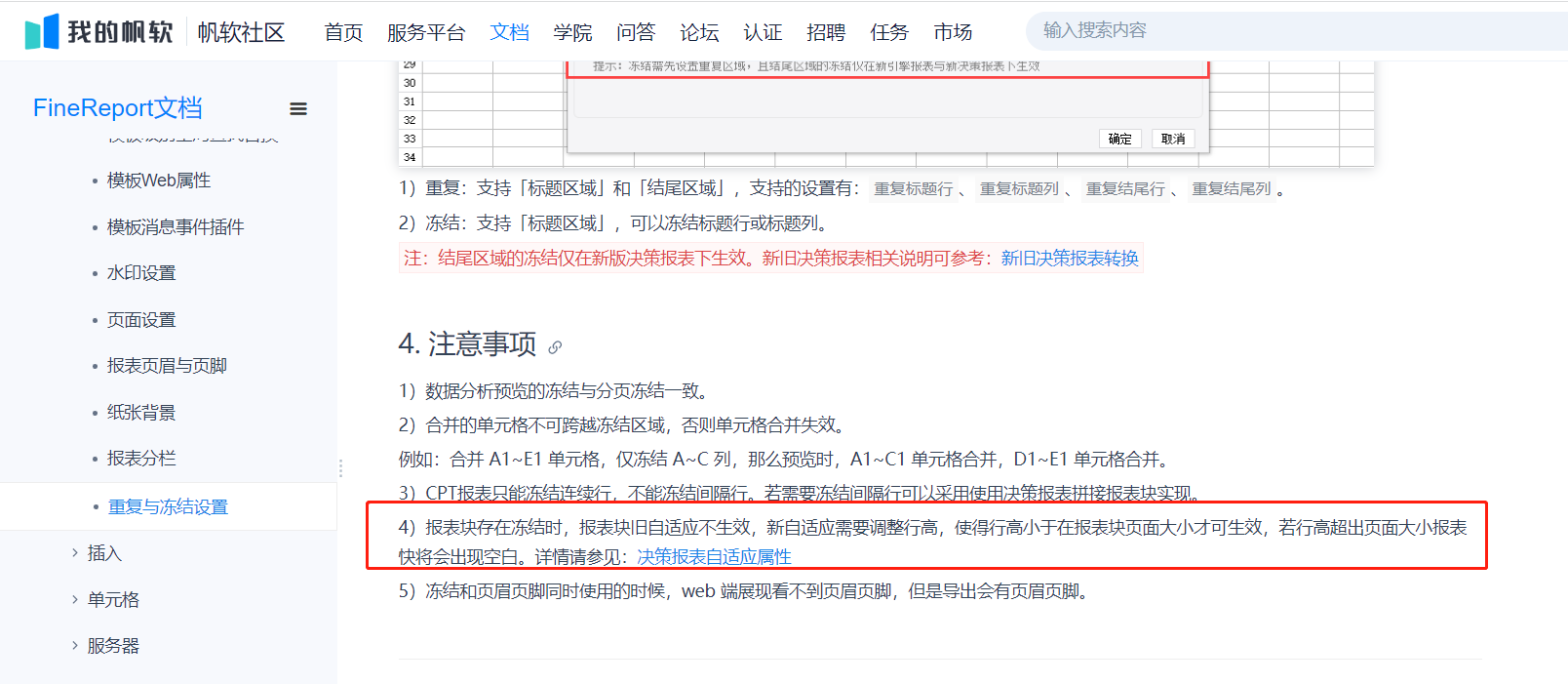The image size is (1568, 684).
Task: Click the 4. 注意事项 heading
Action: click(x=468, y=344)
